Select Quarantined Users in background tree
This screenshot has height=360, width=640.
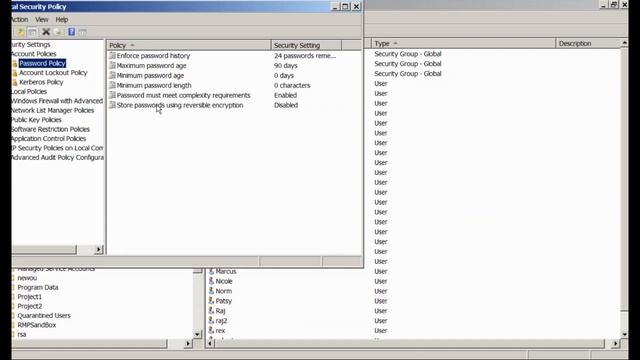(44, 316)
